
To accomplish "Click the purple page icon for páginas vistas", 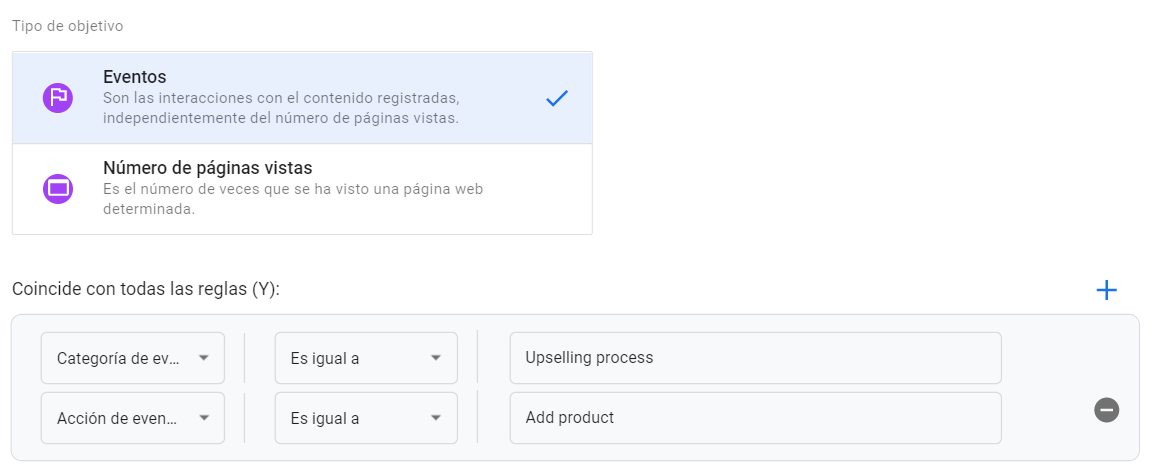I will [x=58, y=188].
